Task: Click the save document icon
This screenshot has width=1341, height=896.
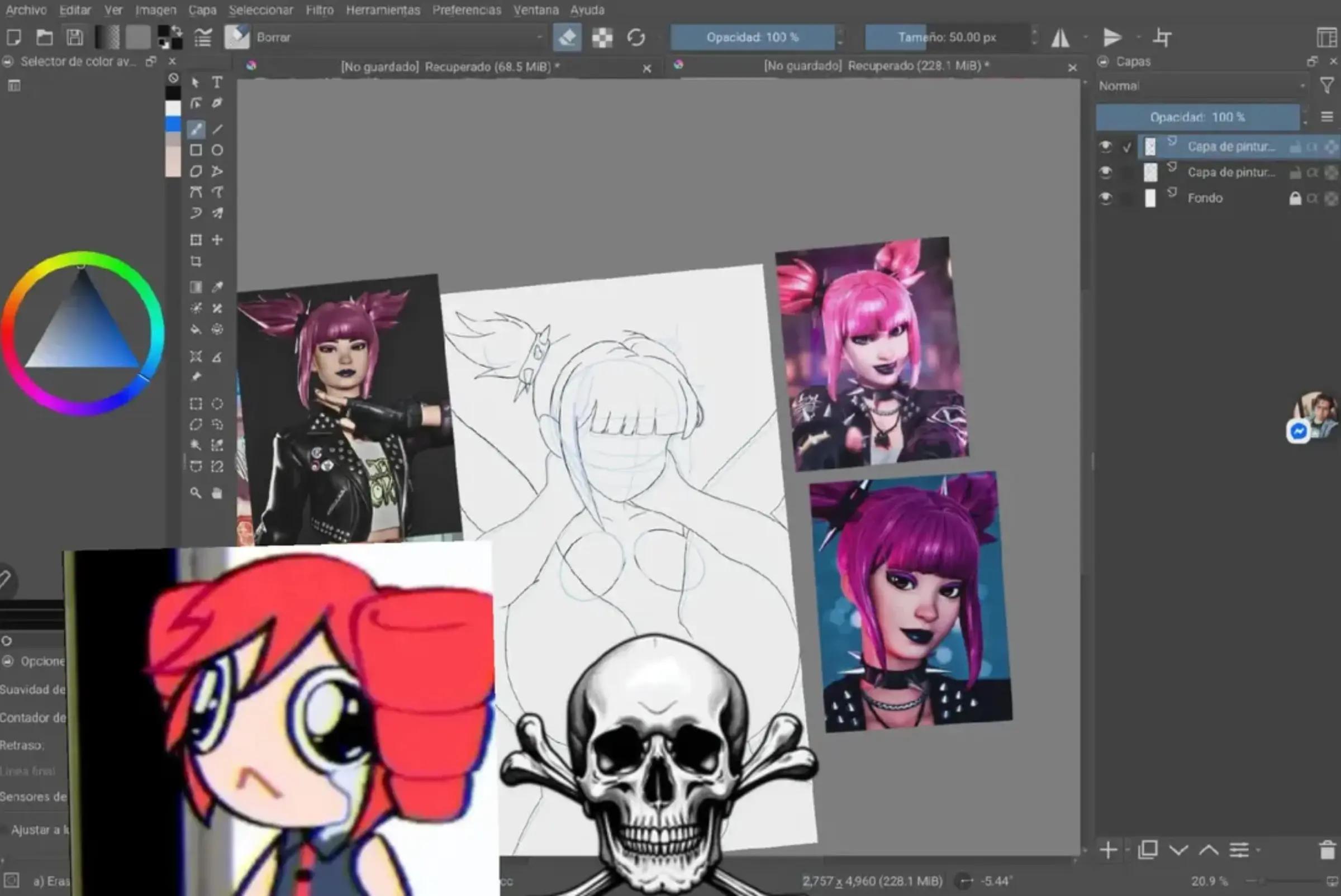Action: point(75,38)
